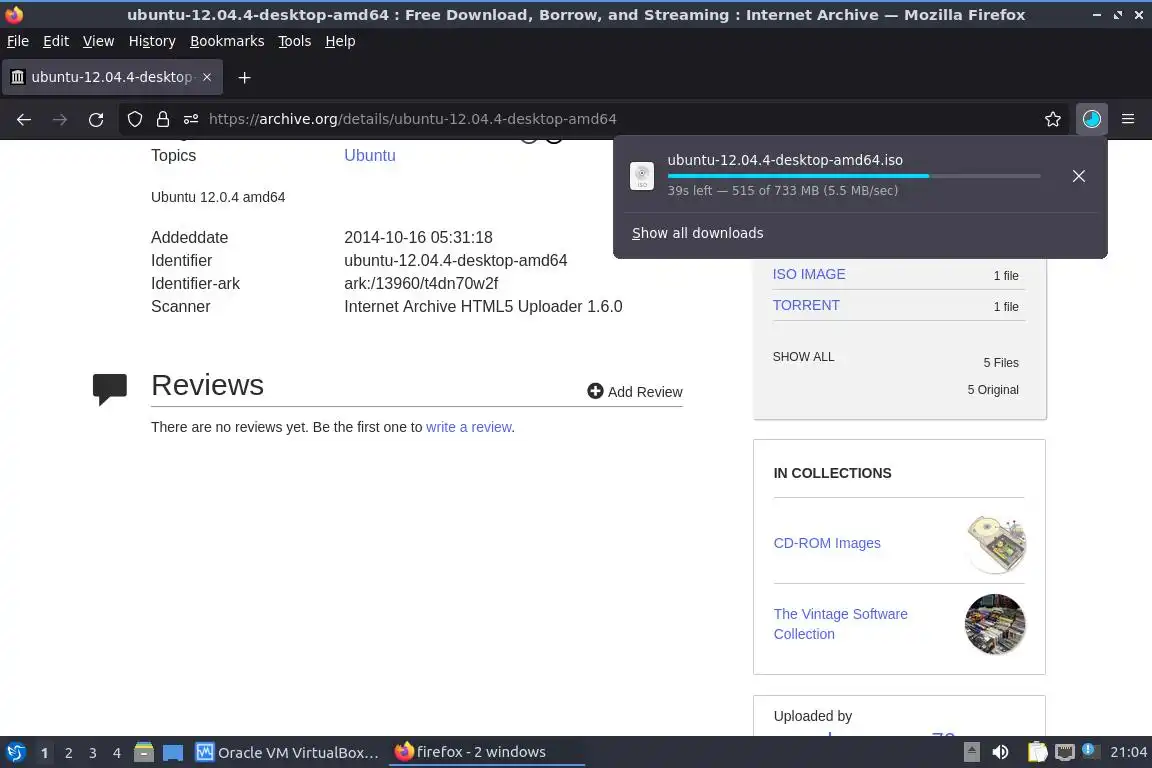Cancel the ubuntu ISO download
Image resolution: width=1152 pixels, height=768 pixels.
pyautogui.click(x=1078, y=176)
